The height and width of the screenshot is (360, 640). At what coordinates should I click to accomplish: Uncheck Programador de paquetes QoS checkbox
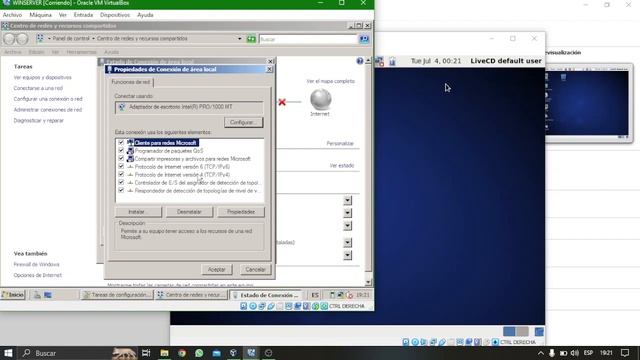(x=121, y=151)
